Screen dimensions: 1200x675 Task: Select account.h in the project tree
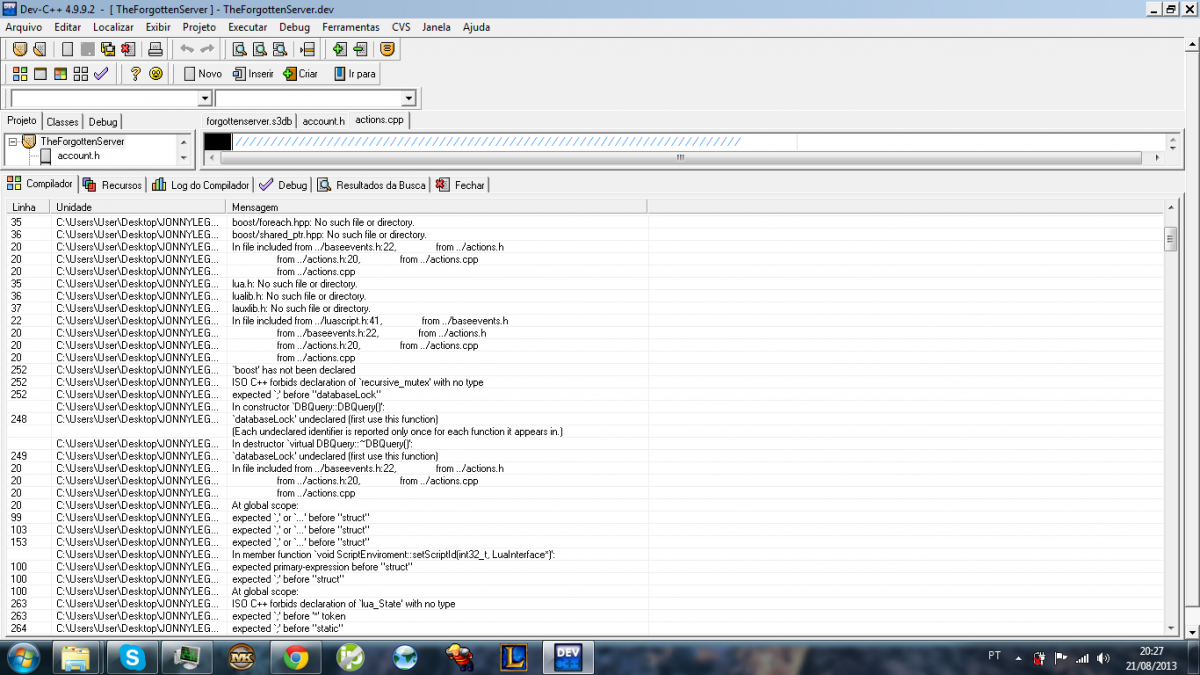click(x=78, y=155)
